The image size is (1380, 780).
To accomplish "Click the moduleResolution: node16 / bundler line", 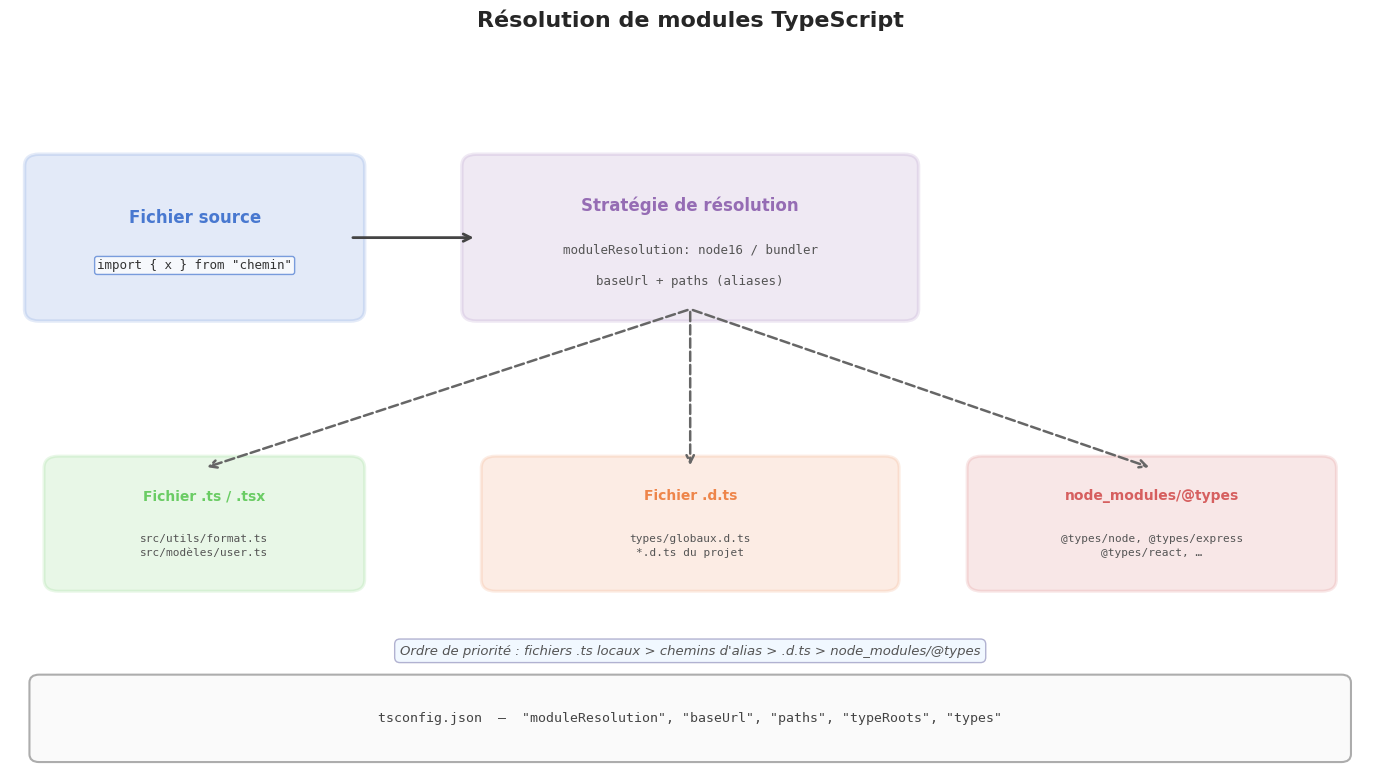I will tap(690, 250).
